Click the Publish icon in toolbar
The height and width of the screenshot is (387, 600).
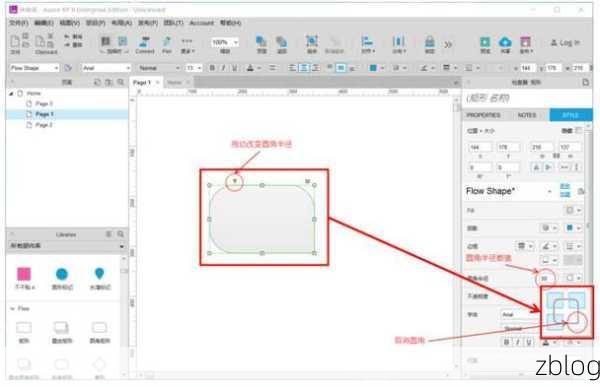pyautogui.click(x=525, y=44)
